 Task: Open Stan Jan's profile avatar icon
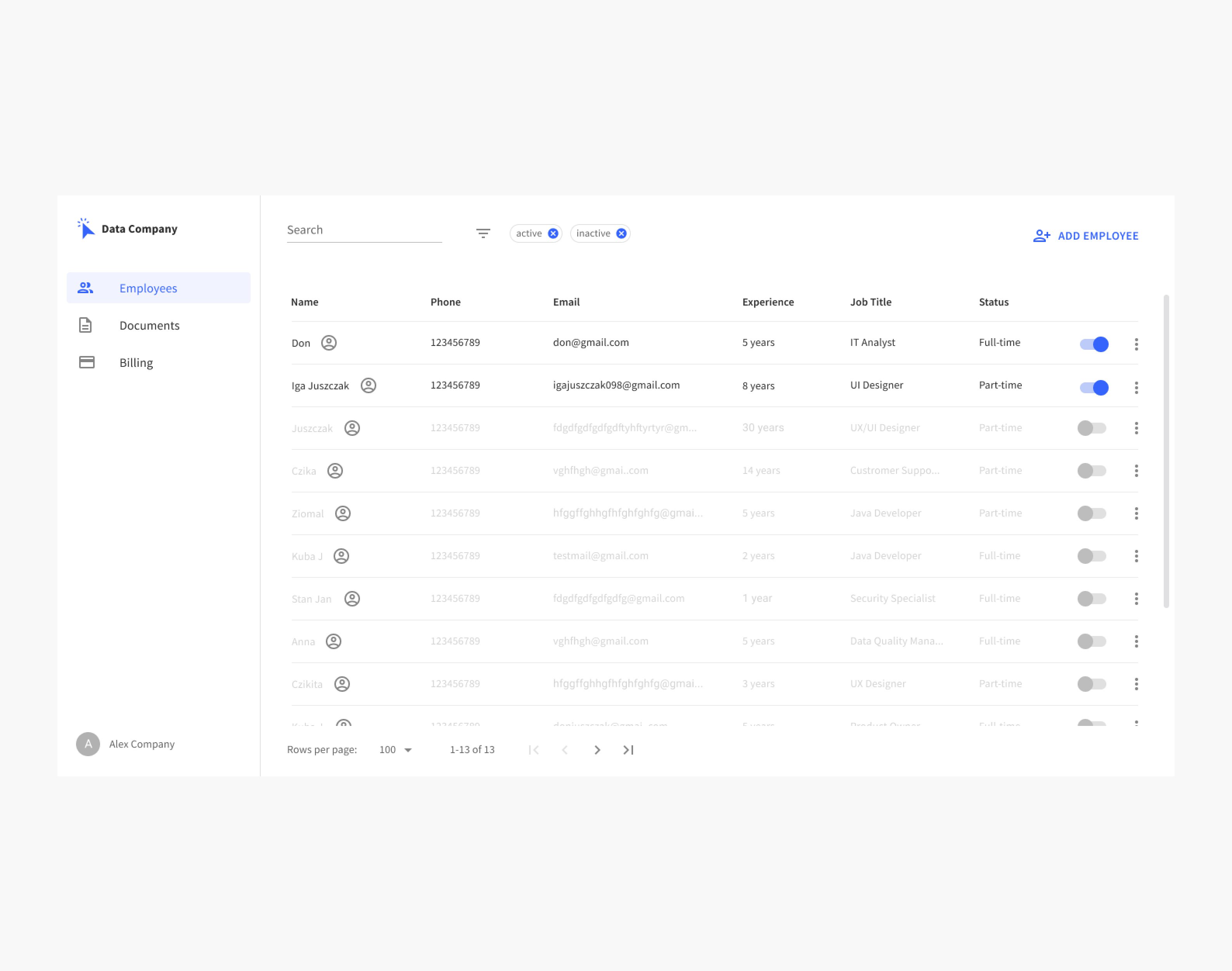coord(352,599)
